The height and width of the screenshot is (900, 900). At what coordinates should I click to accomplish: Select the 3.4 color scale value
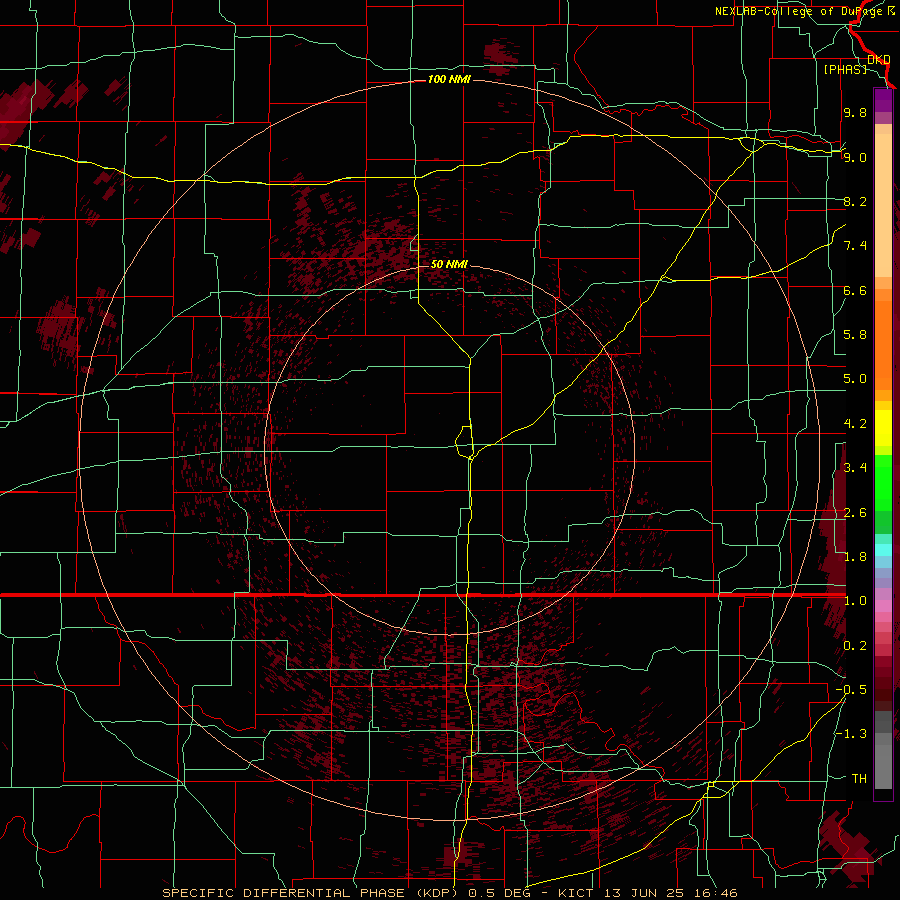[x=855, y=468]
